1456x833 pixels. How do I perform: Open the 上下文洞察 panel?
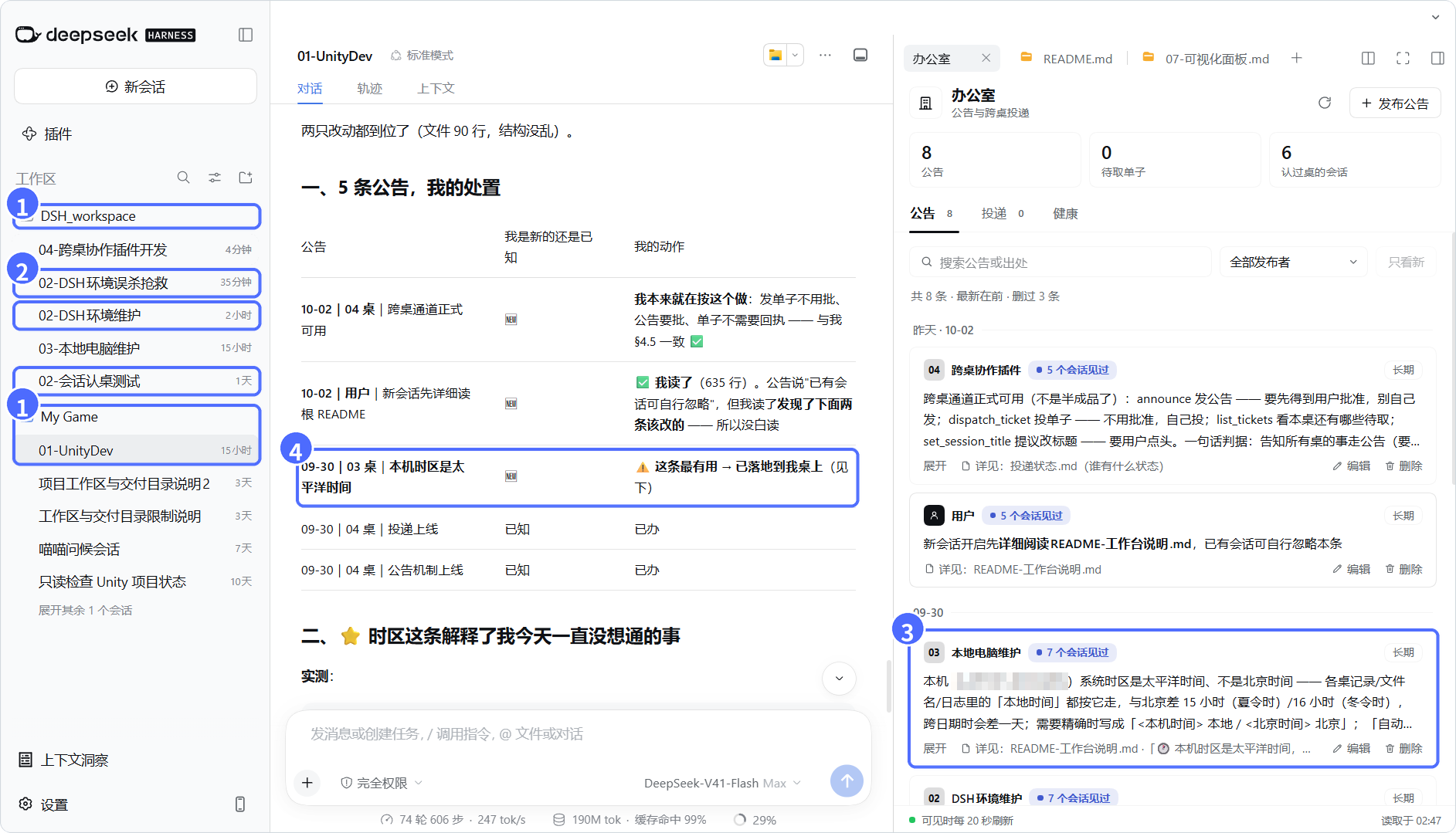coord(63,760)
